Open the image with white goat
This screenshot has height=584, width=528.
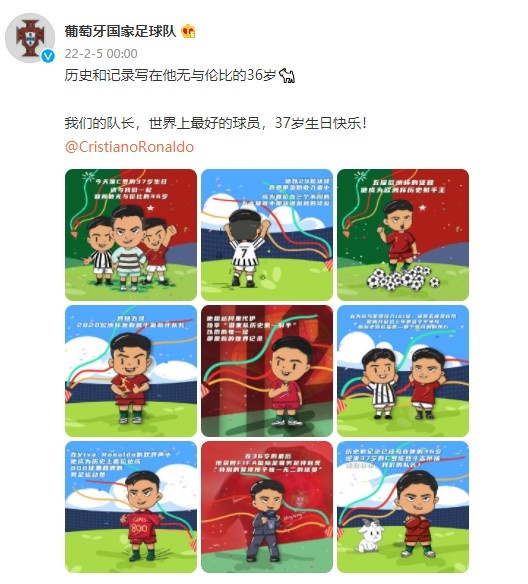(403, 507)
